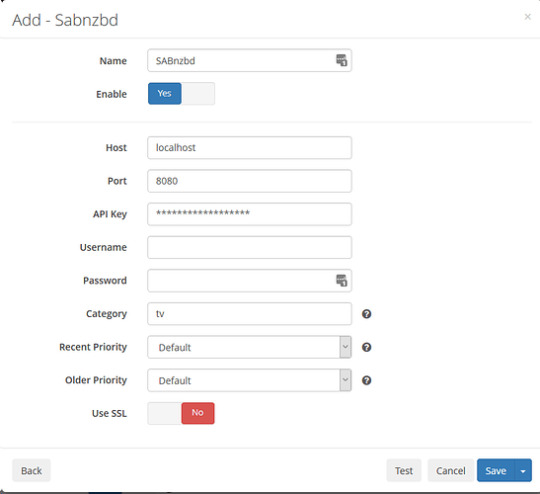Image resolution: width=540 pixels, height=494 pixels.
Task: Expand the Older Priority dropdown
Action: coord(249,380)
